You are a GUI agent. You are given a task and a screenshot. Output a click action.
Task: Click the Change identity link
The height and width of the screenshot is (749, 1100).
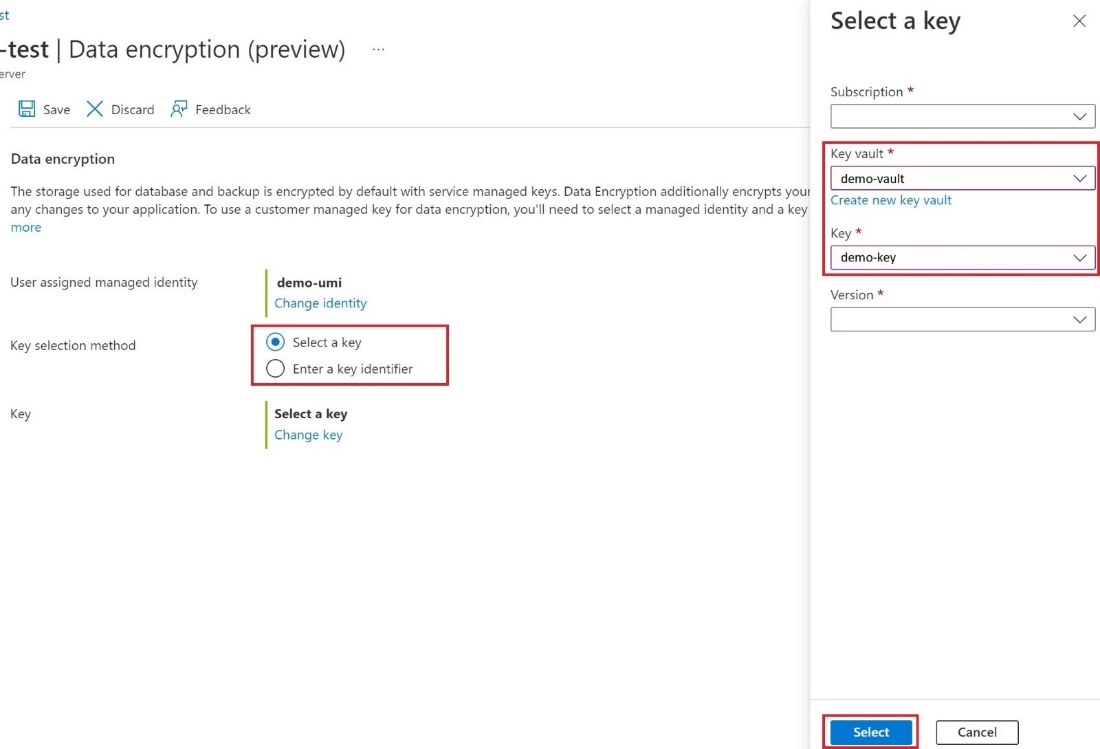[x=320, y=303]
